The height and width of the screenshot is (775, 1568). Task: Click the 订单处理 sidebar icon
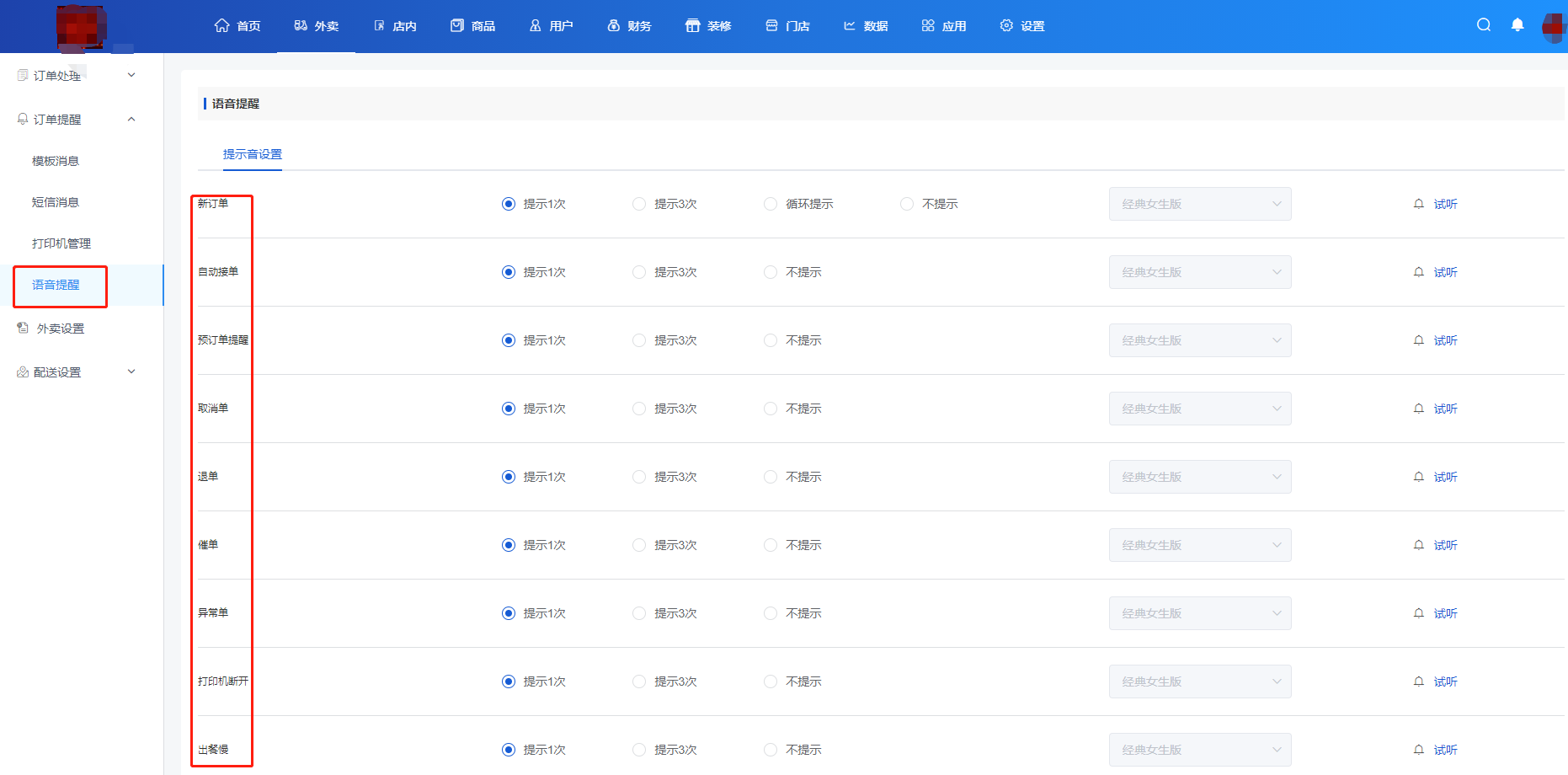coord(23,75)
